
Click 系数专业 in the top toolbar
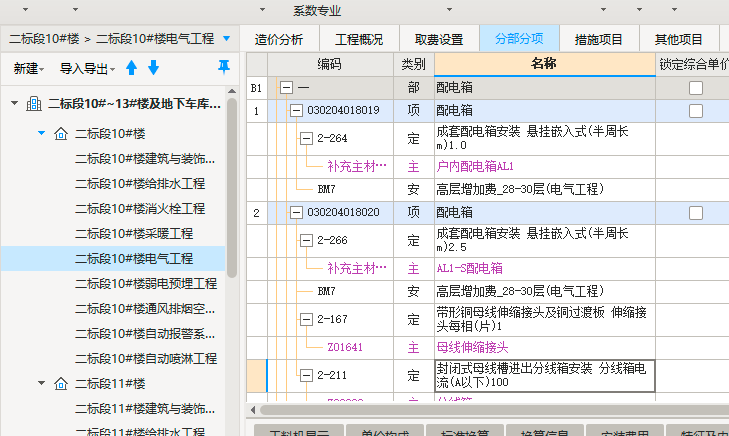317,11
